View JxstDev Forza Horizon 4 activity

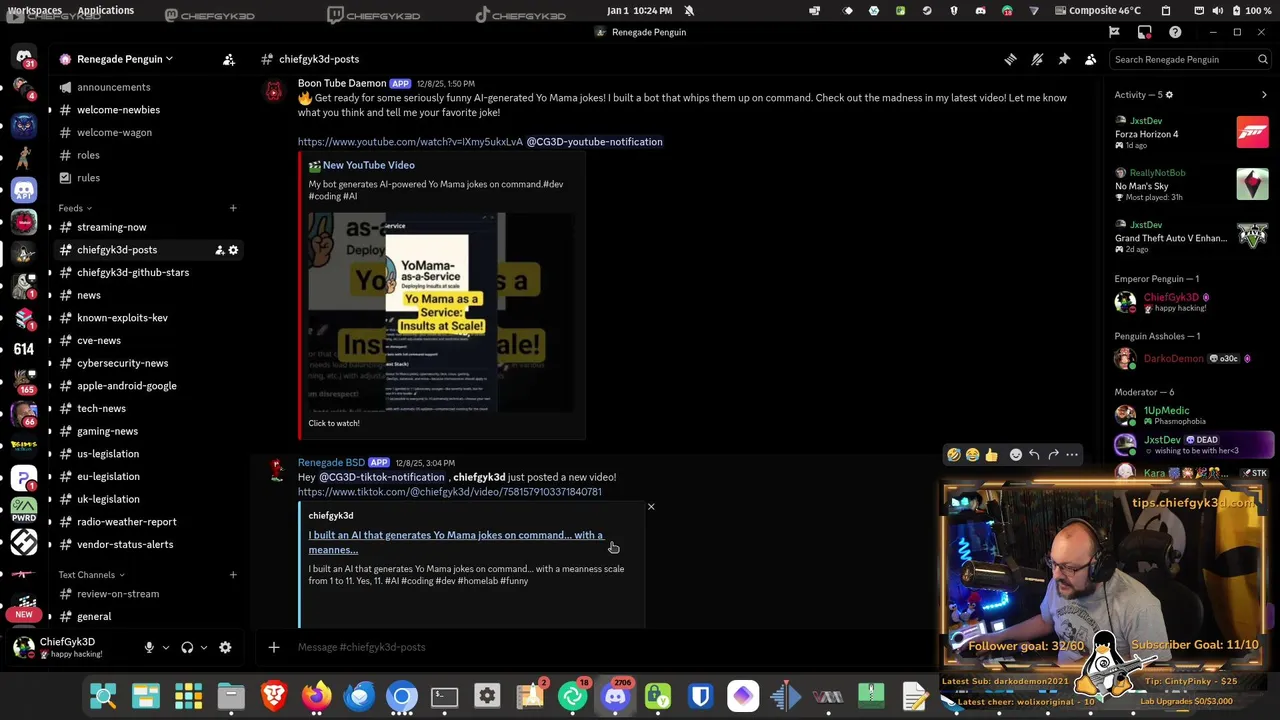coord(1192,132)
